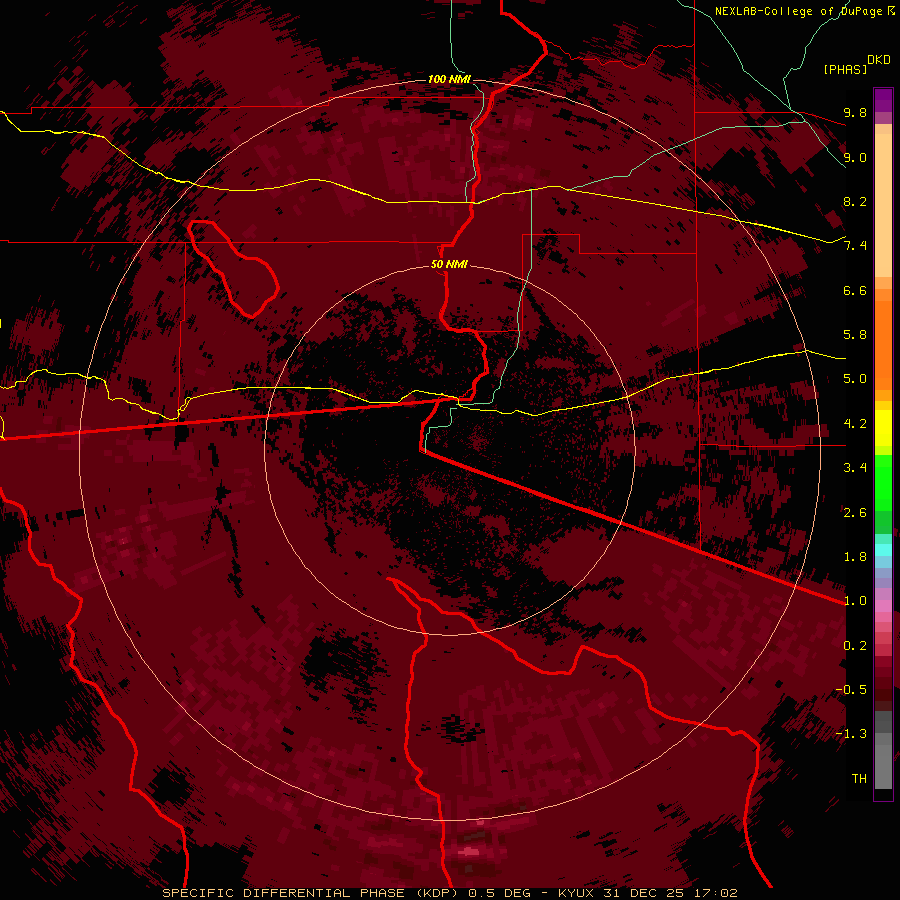This screenshot has width=900, height=900.
Task: Click the 3.4 value on color scale
Action: pos(855,468)
